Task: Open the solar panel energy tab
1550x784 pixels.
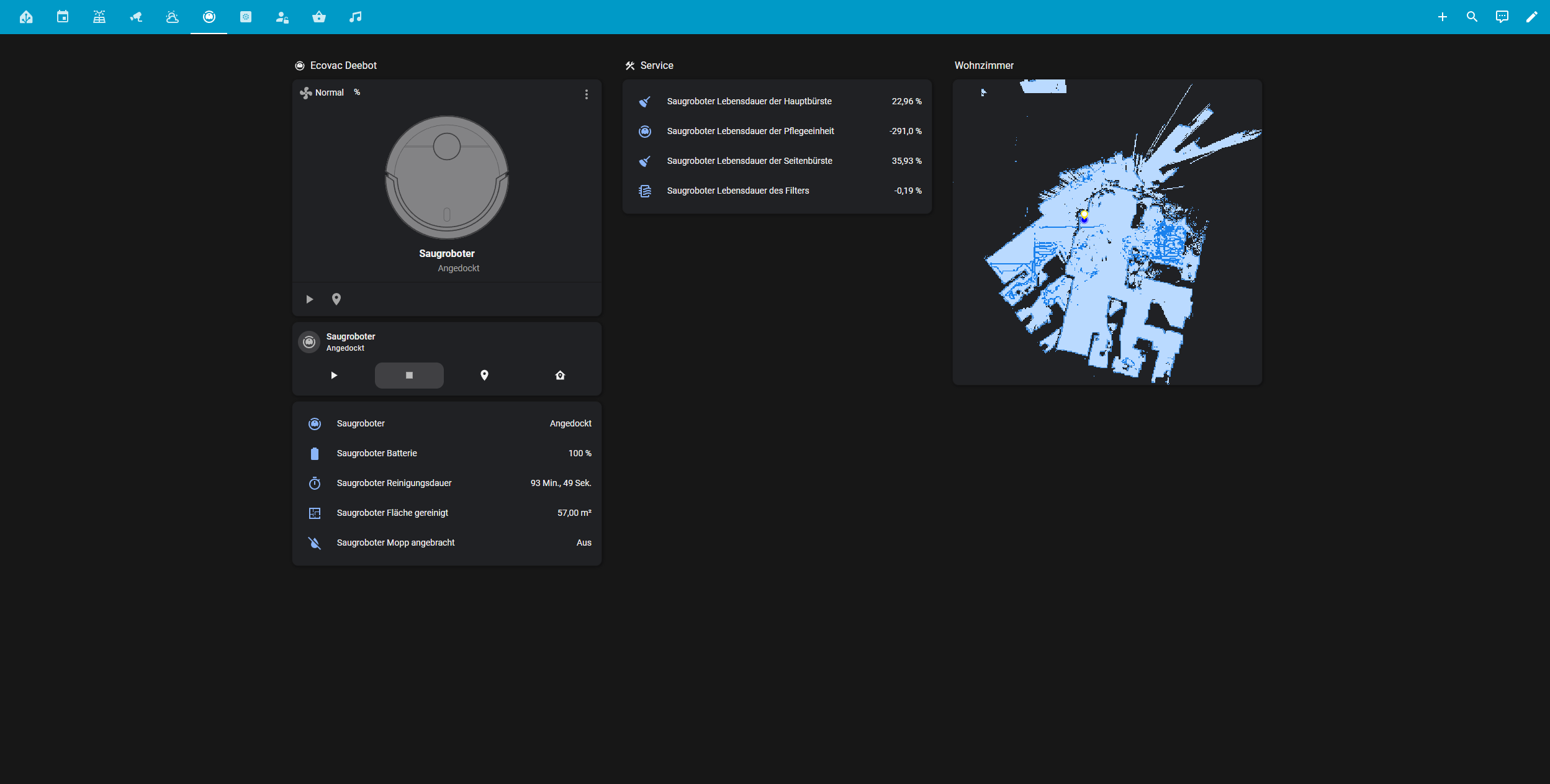Action: click(99, 17)
